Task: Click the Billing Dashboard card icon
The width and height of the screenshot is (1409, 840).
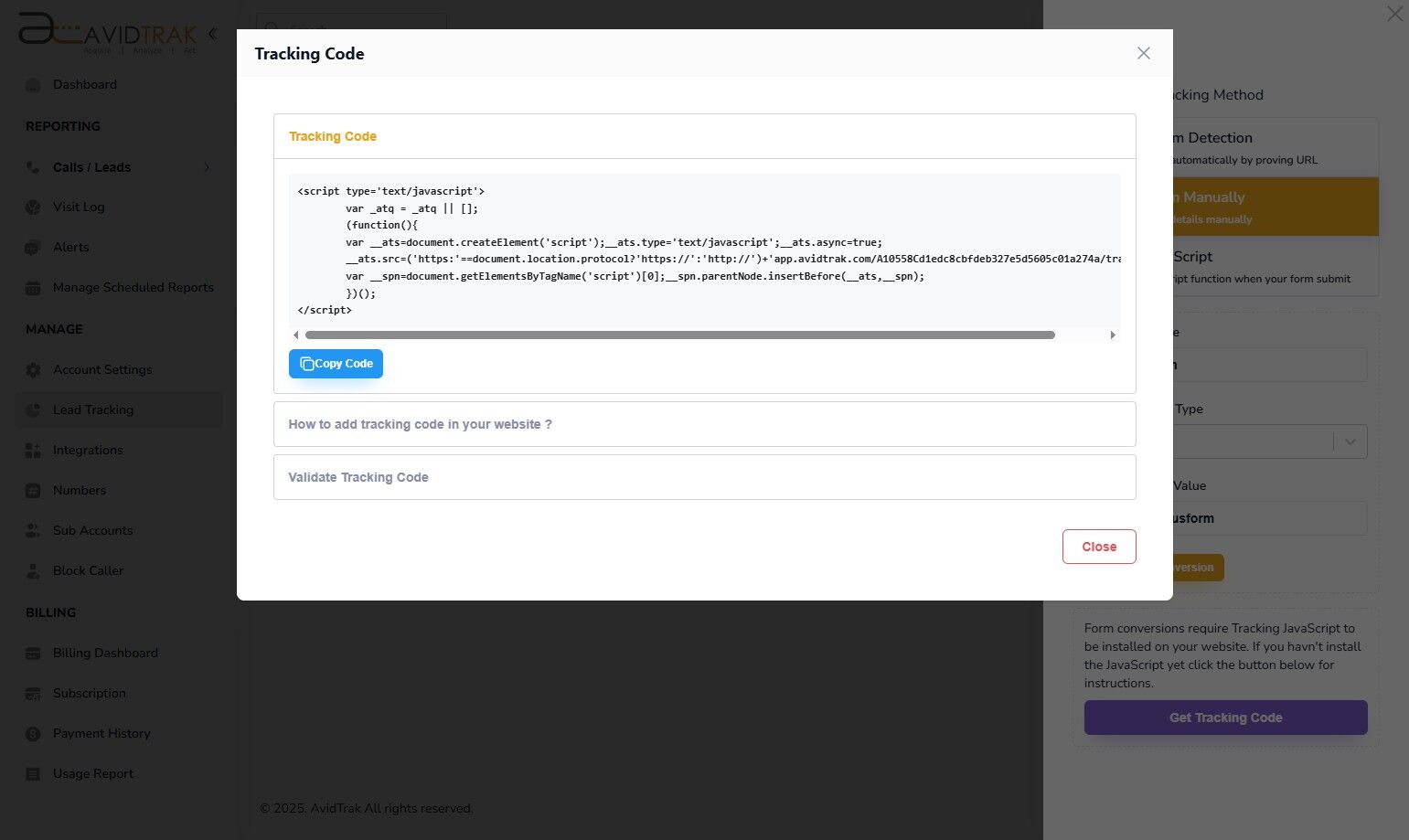Action: (33, 654)
